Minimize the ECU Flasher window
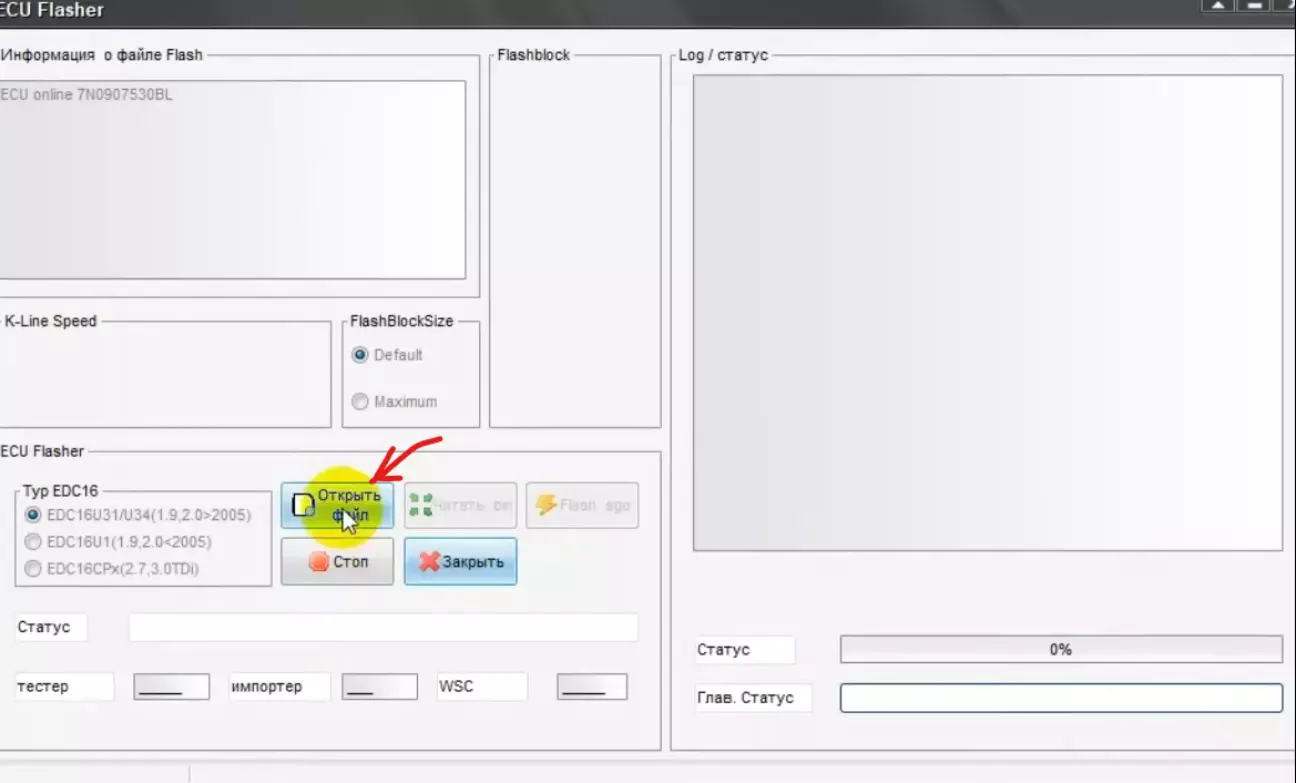Image resolution: width=1296 pixels, height=783 pixels. [1254, 6]
